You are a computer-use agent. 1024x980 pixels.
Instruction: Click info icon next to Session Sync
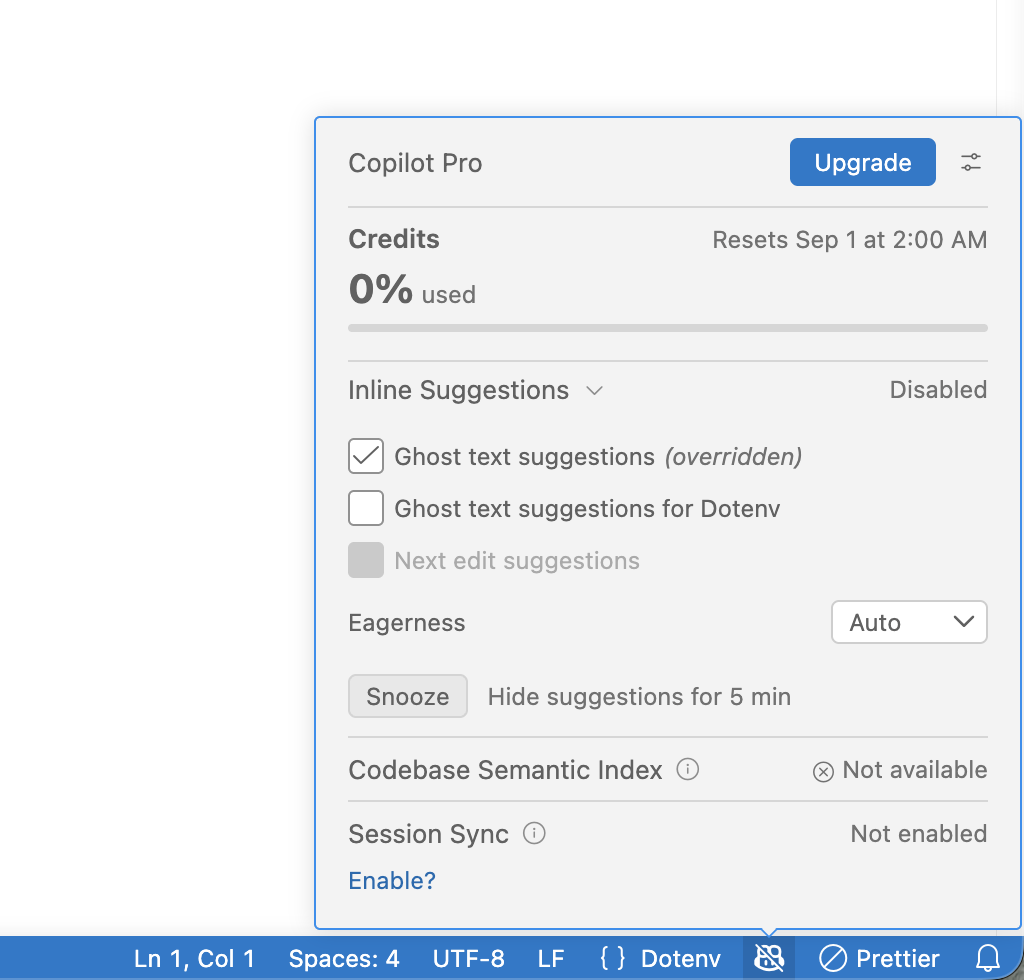[534, 833]
